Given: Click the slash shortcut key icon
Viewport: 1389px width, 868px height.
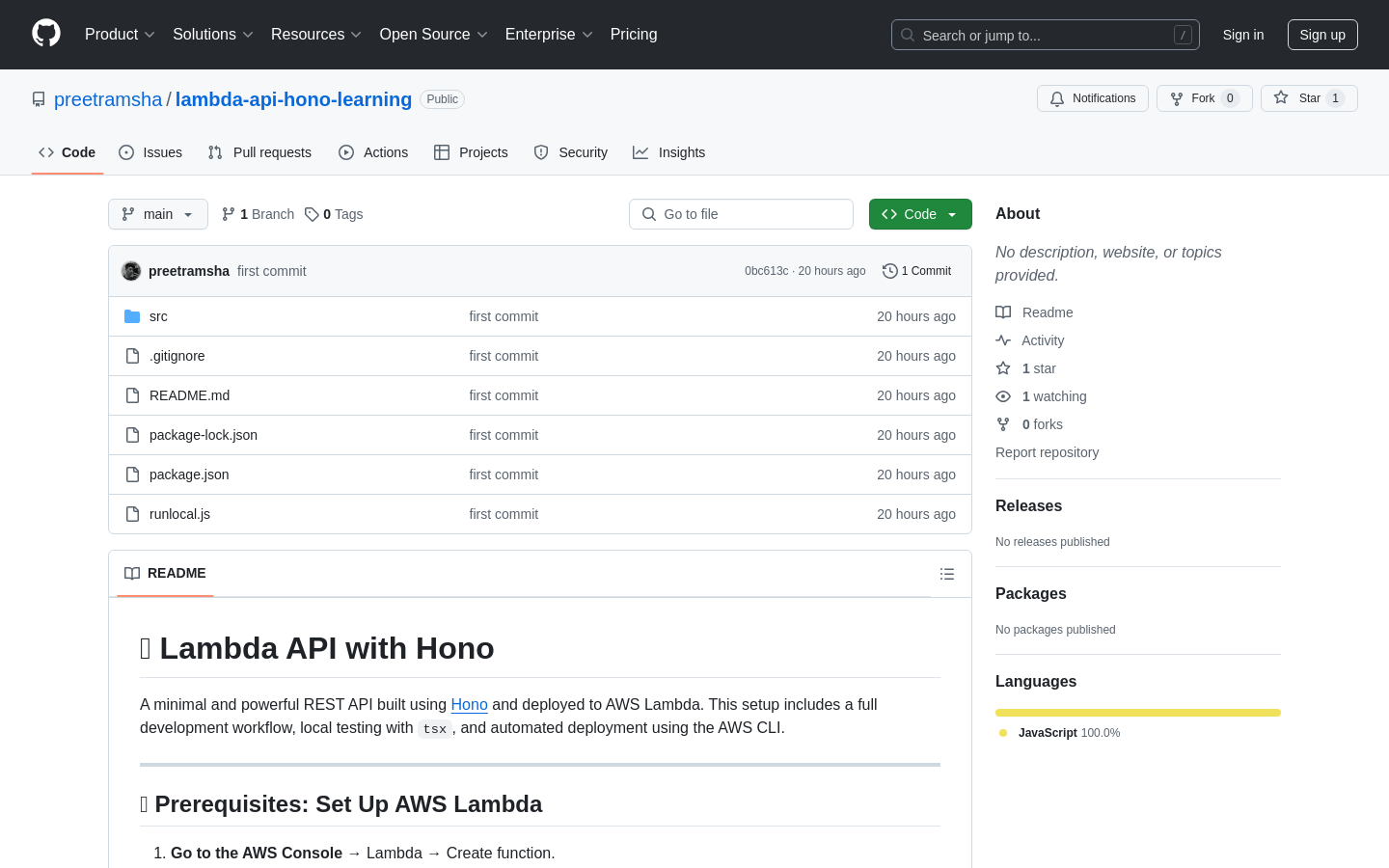Looking at the screenshot, I should click(x=1183, y=35).
